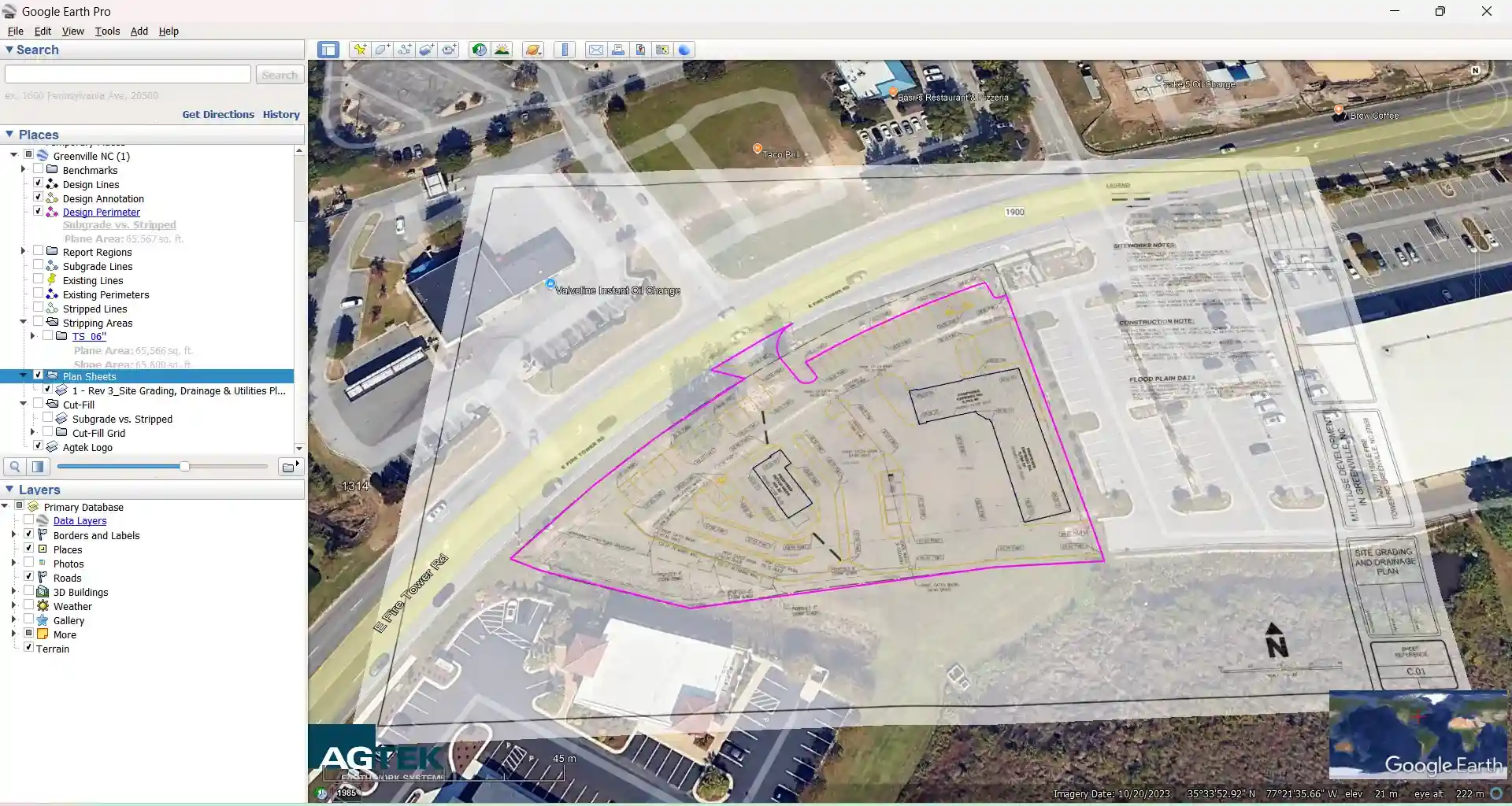Open historical imagery clock tool
This screenshot has width=1512, height=806.
479,50
